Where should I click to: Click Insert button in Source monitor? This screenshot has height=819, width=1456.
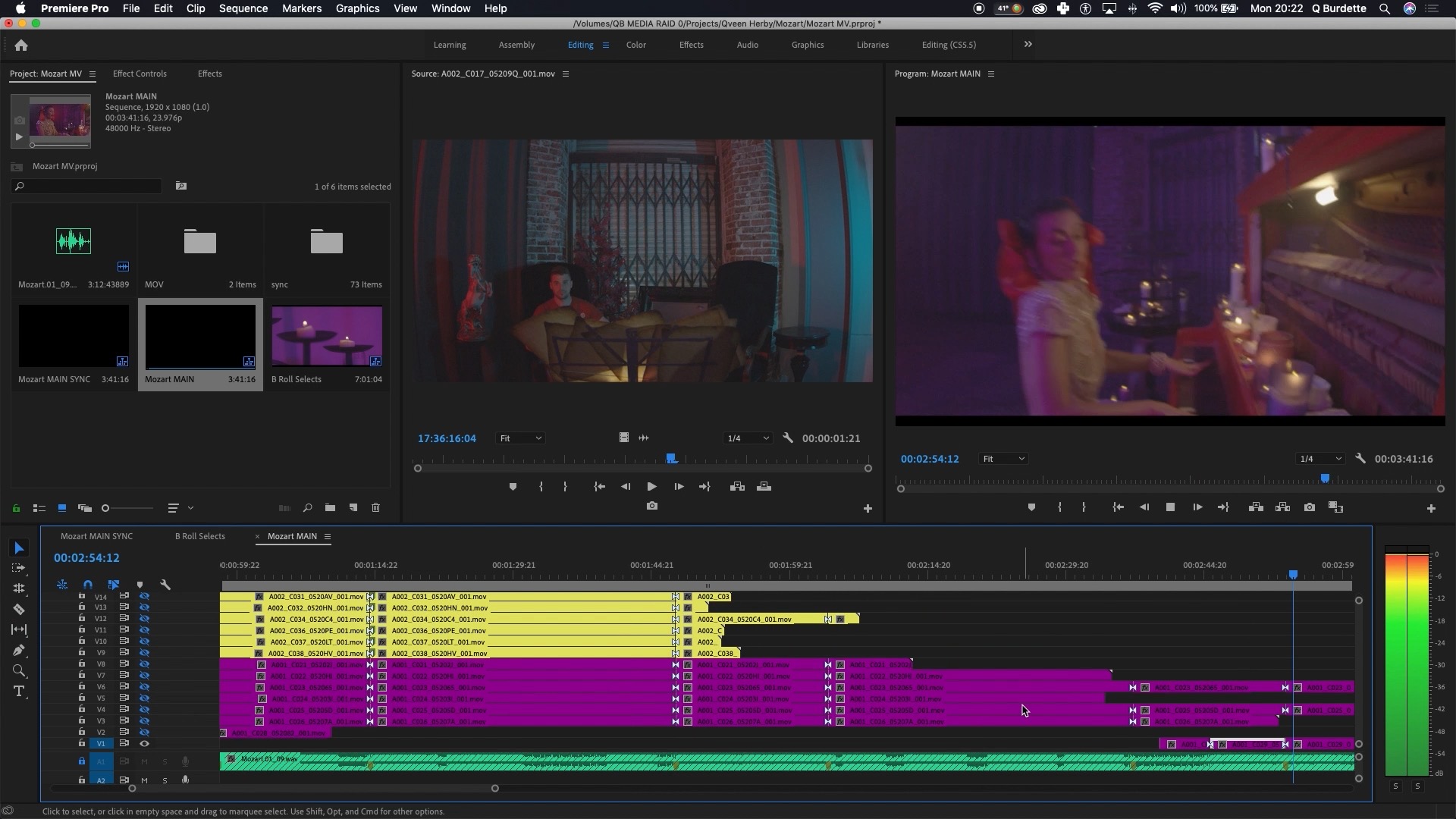coord(737,487)
